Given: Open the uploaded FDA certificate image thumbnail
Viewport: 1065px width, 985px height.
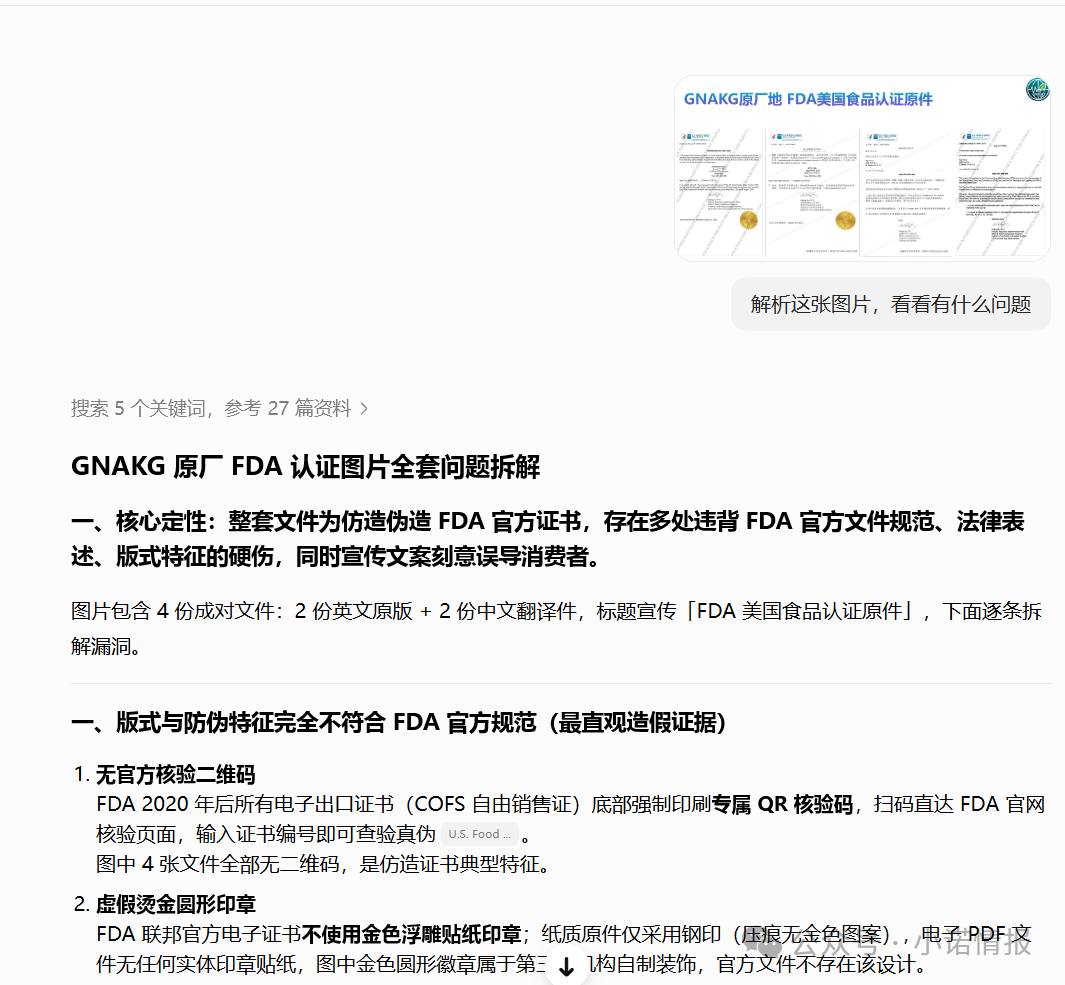Looking at the screenshot, I should click(x=862, y=168).
